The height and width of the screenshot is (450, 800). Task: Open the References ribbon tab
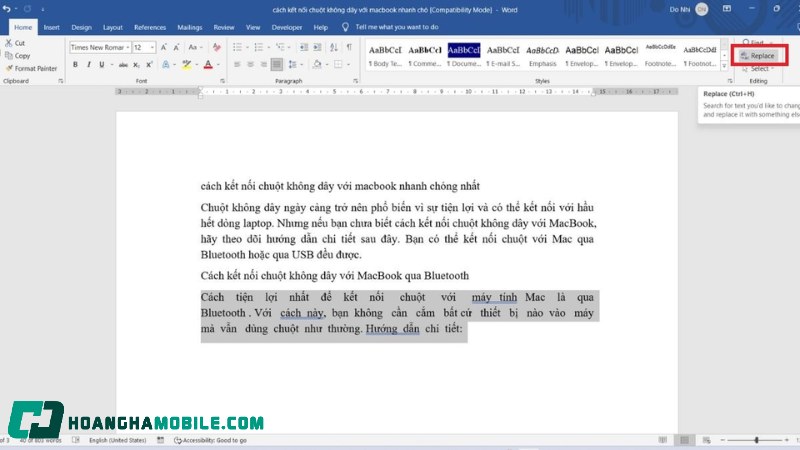150,28
